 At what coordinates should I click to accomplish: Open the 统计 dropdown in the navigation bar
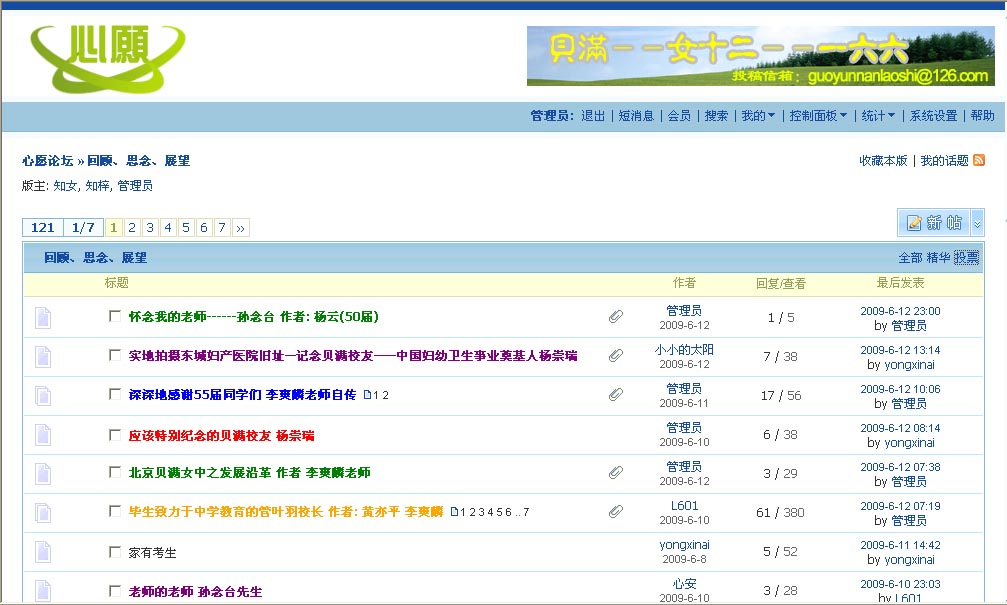[878, 116]
